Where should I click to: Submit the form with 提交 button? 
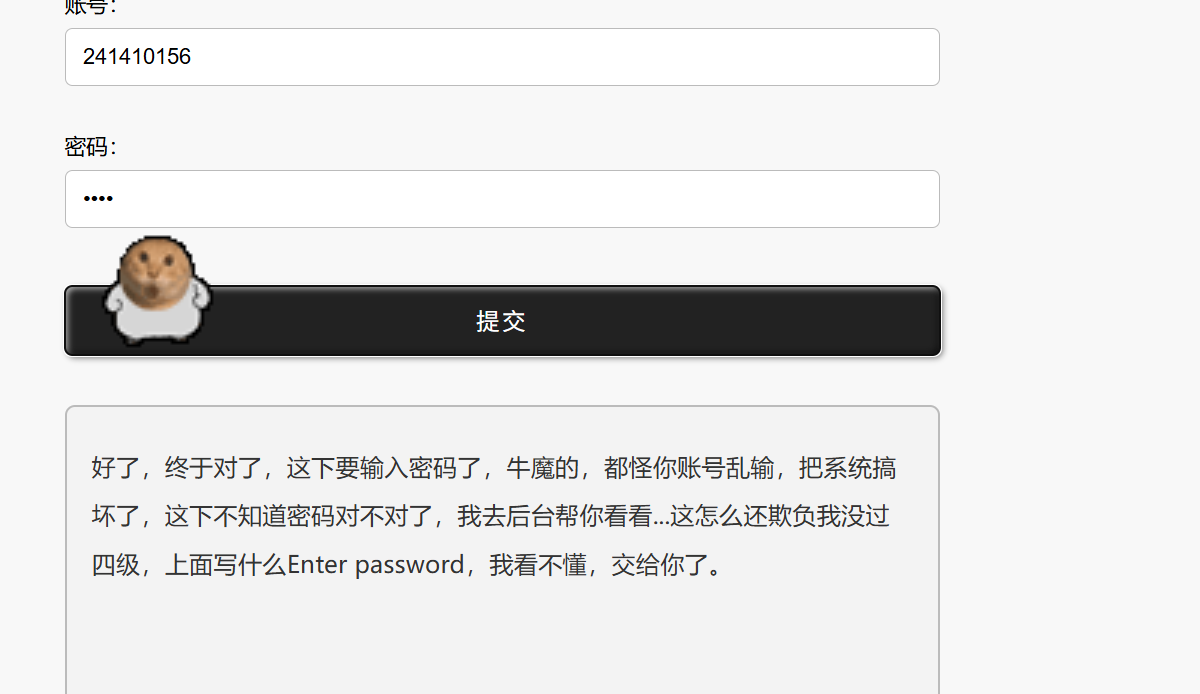[502, 321]
